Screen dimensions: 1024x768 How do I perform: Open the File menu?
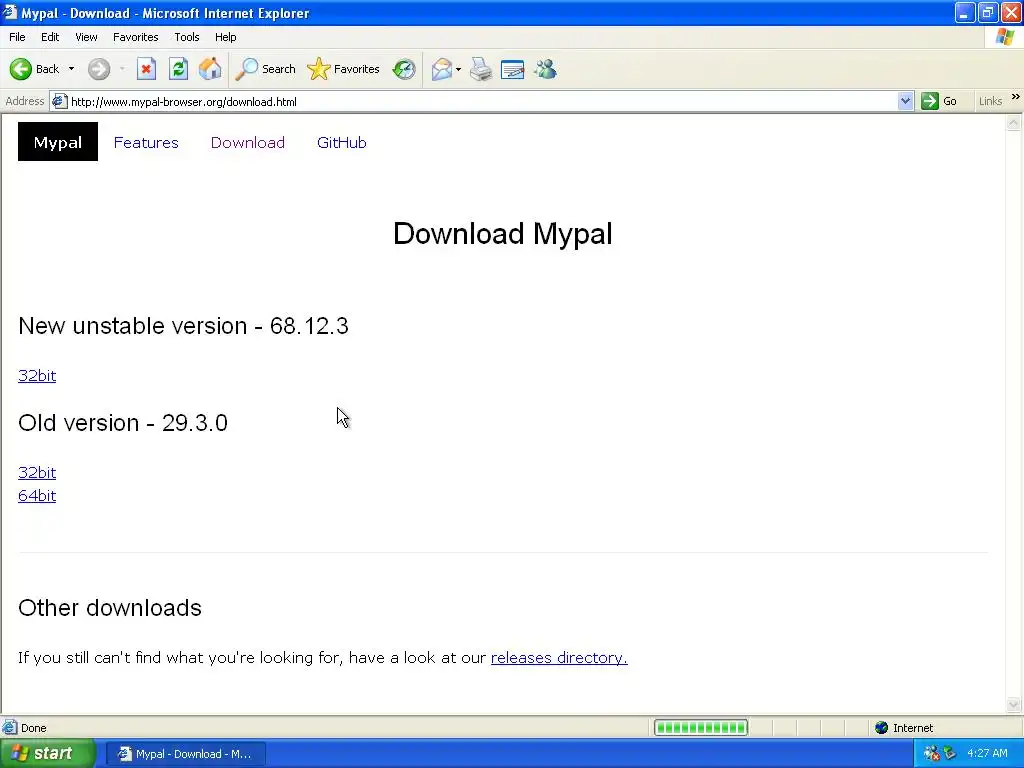click(x=17, y=37)
